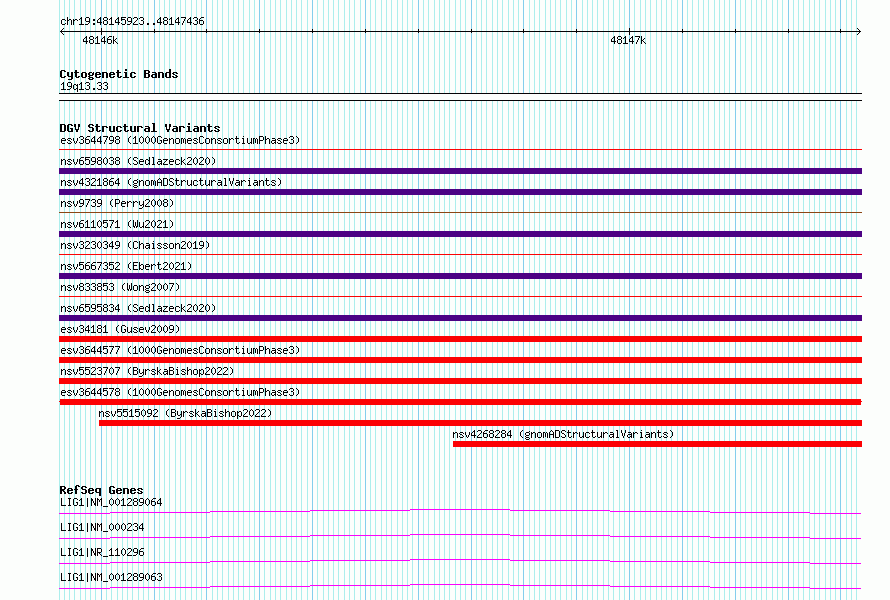Screen dimensions: 890x600
Task: Click variant nsv833853 Wong2007
Action: coord(120,287)
